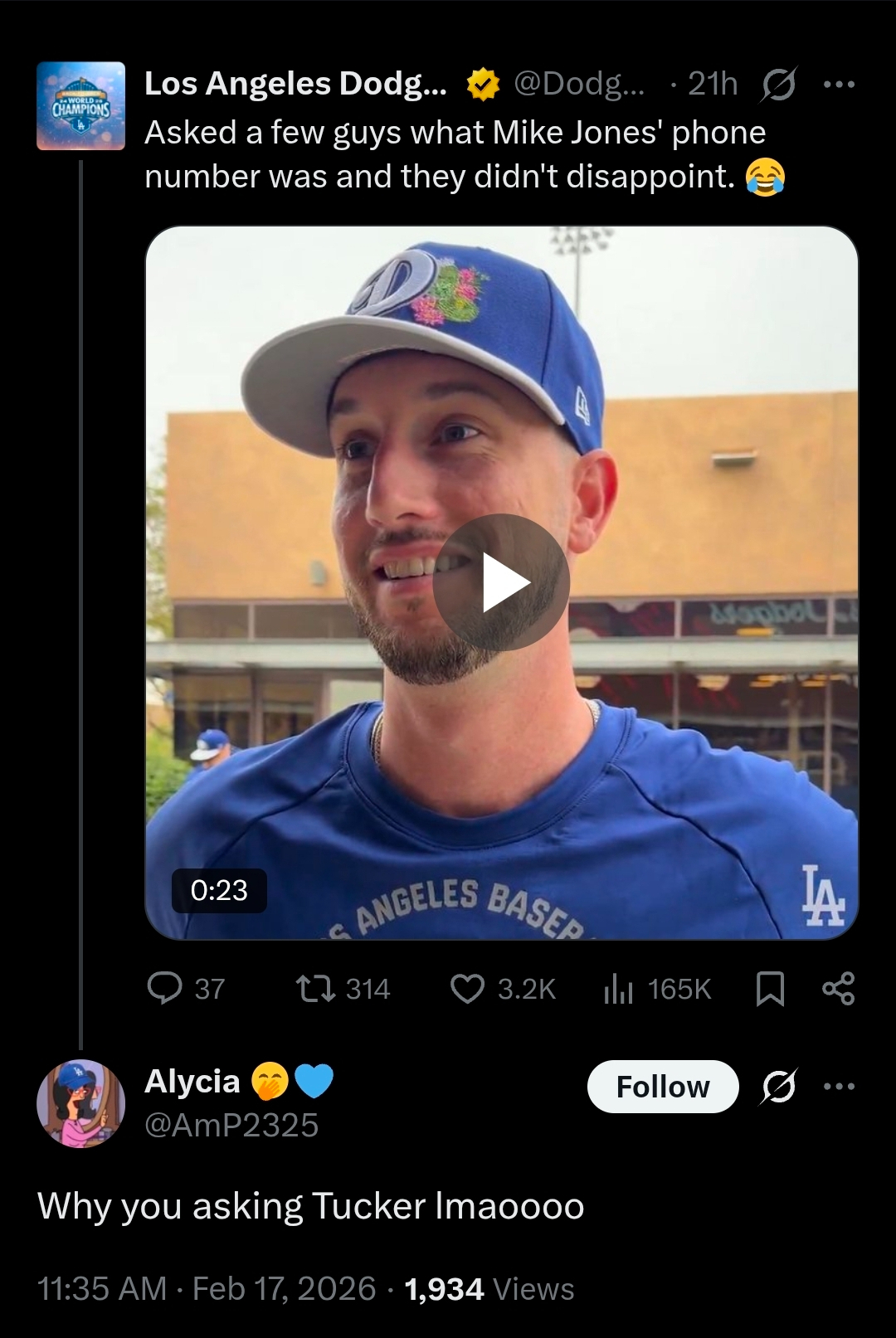Repost the Dodgers tweet
Image resolution: width=896 pixels, height=1338 pixels.
pos(315,988)
